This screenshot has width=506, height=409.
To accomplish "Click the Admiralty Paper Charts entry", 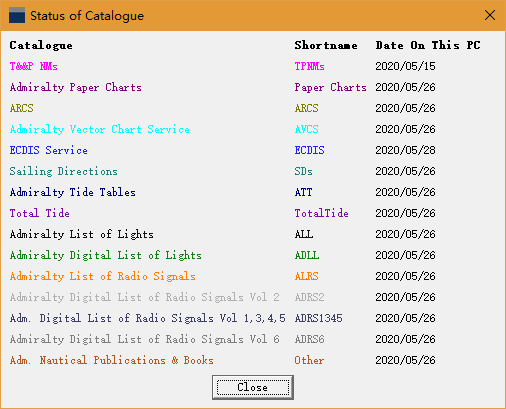I will 76,87.
